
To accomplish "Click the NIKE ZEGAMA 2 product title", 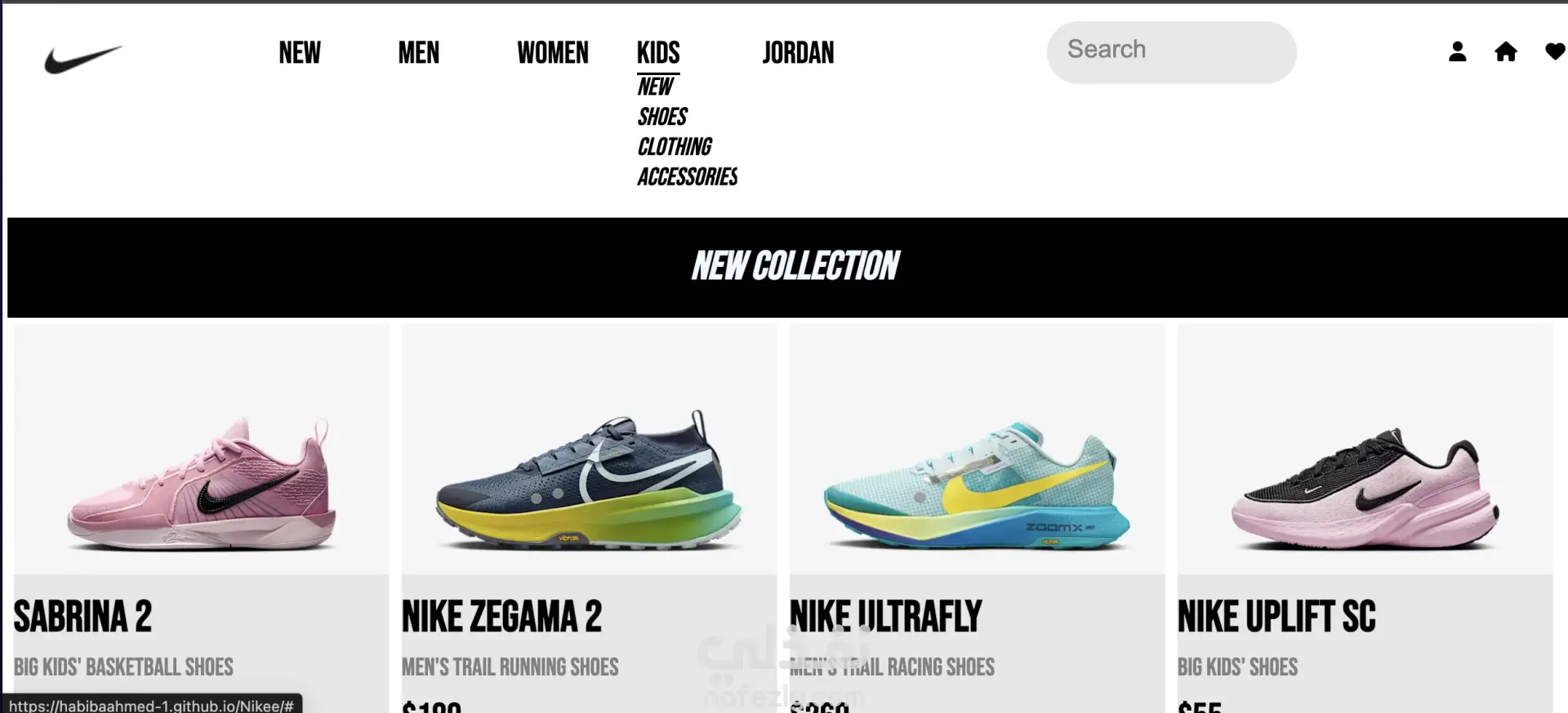I will pos(501,617).
